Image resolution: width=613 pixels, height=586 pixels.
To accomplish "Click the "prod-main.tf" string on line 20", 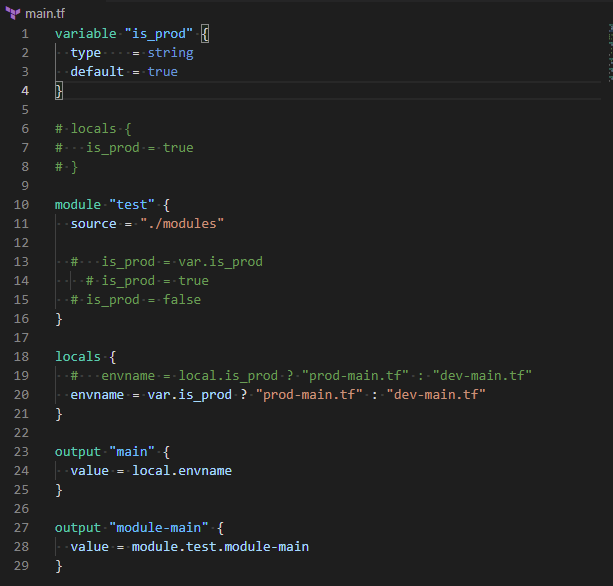I will [309, 395].
